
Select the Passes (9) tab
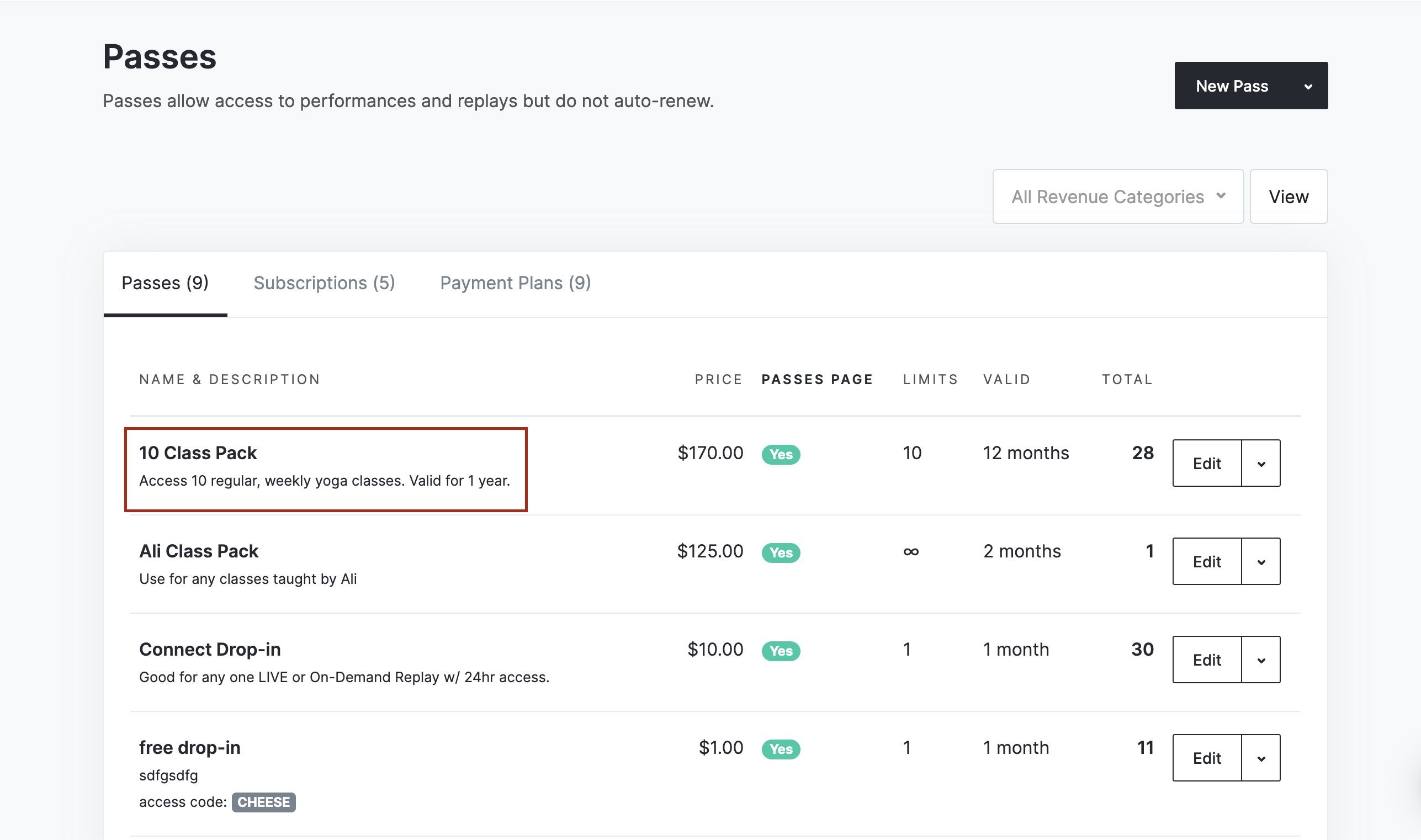(165, 283)
